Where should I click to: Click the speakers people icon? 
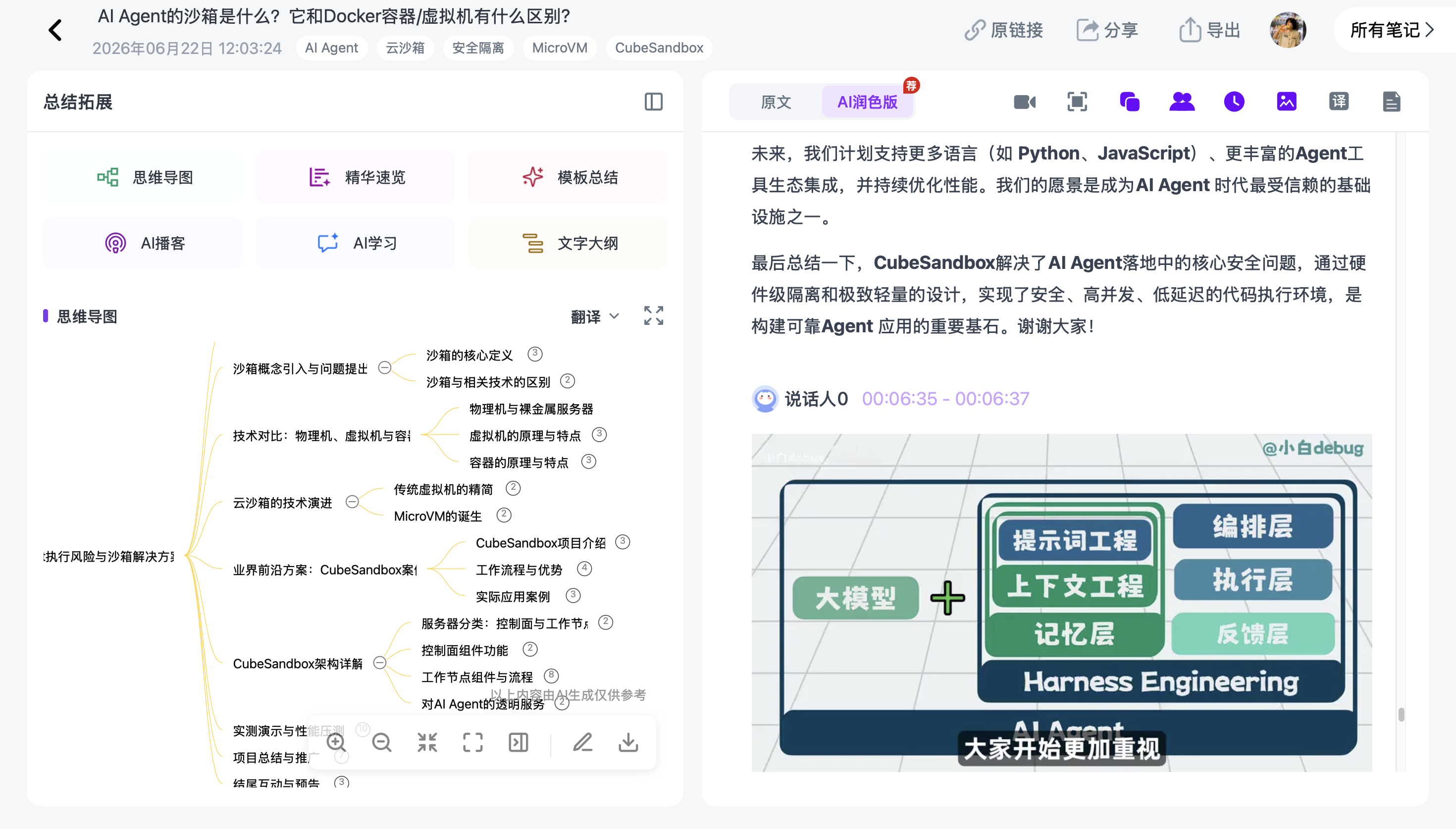coord(1182,102)
